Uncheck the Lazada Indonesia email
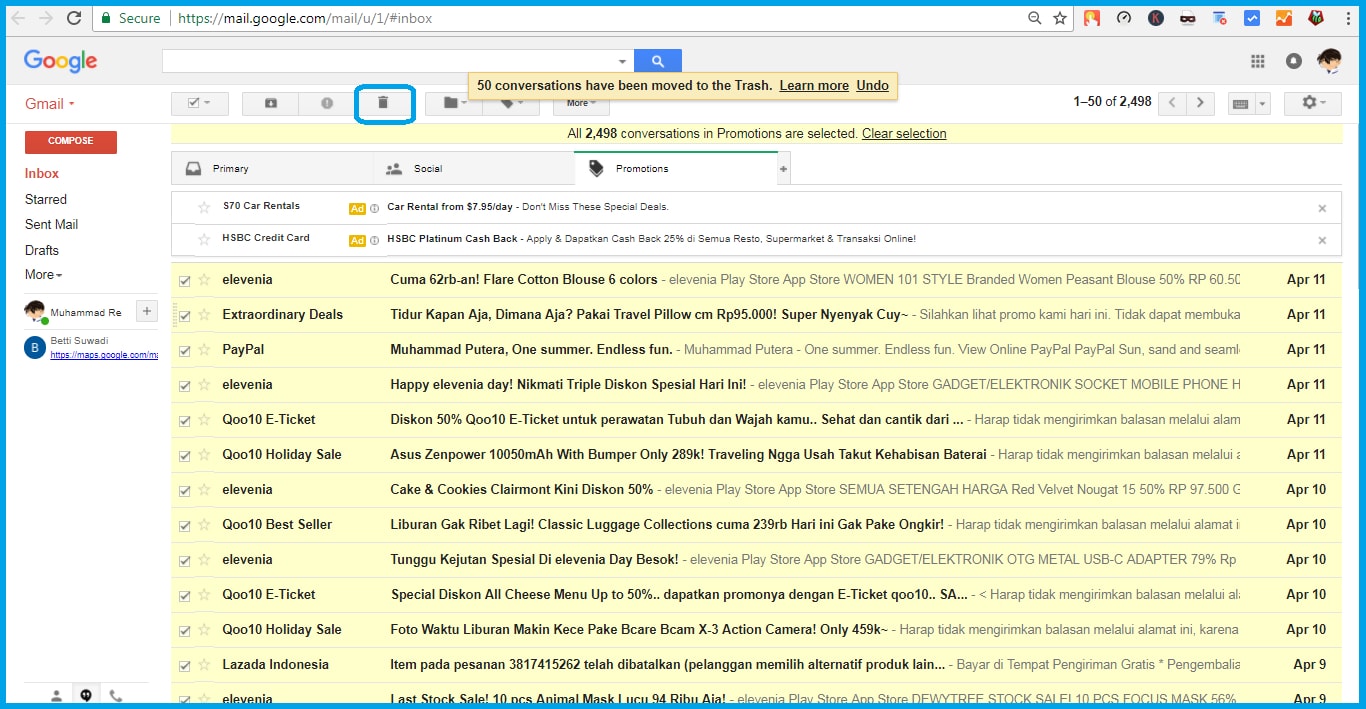 (x=184, y=666)
